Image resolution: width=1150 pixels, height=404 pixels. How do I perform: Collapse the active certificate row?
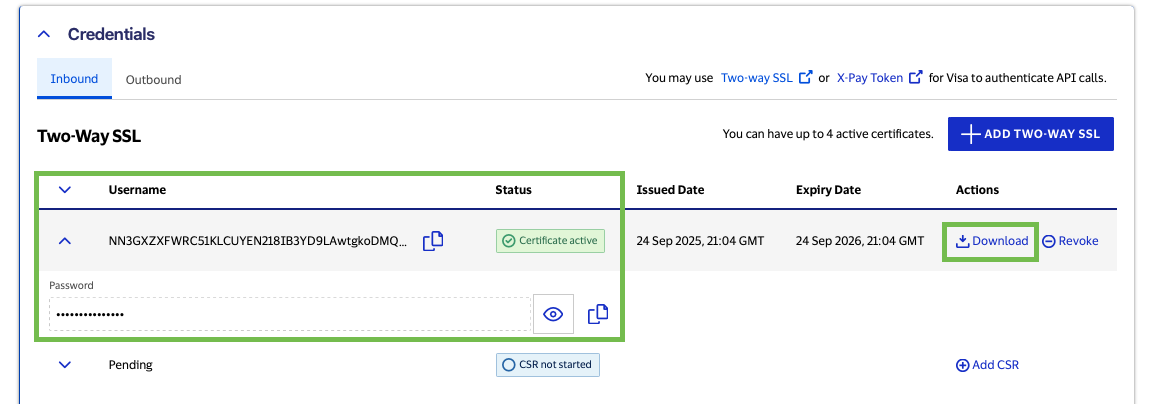click(65, 241)
